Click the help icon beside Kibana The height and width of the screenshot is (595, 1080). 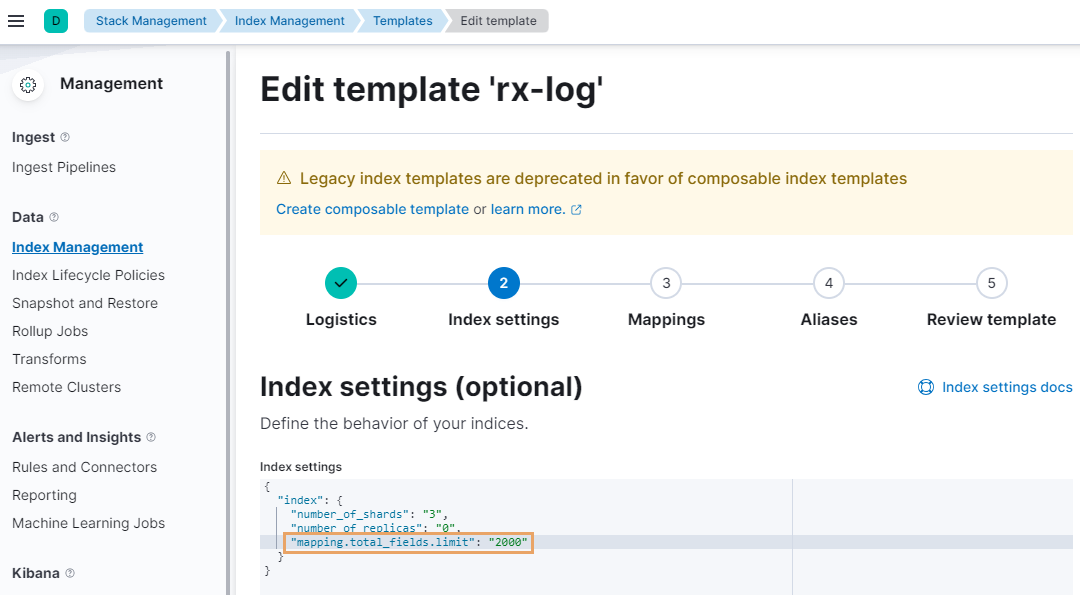click(70, 573)
